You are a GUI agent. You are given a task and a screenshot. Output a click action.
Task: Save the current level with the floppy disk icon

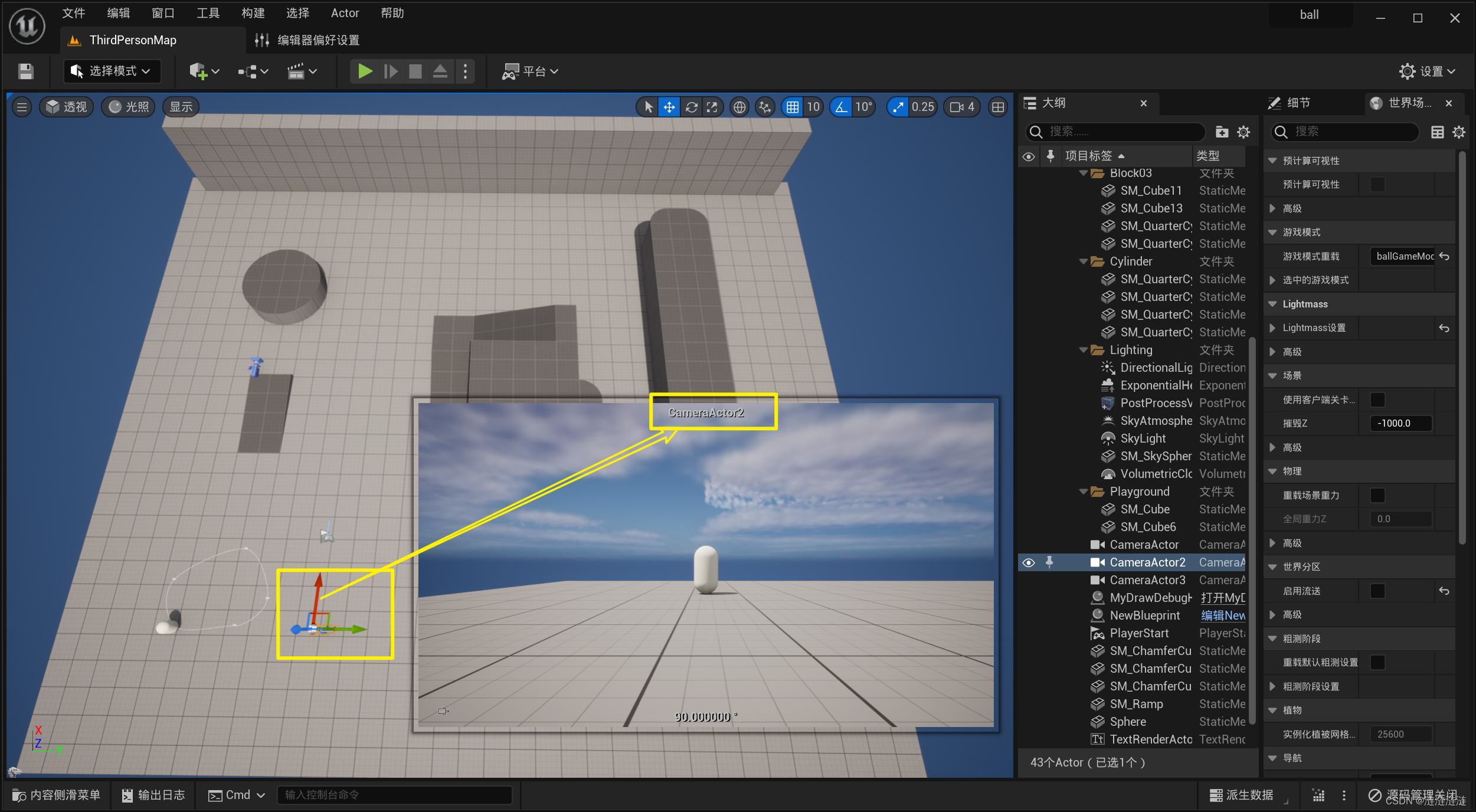[x=25, y=71]
